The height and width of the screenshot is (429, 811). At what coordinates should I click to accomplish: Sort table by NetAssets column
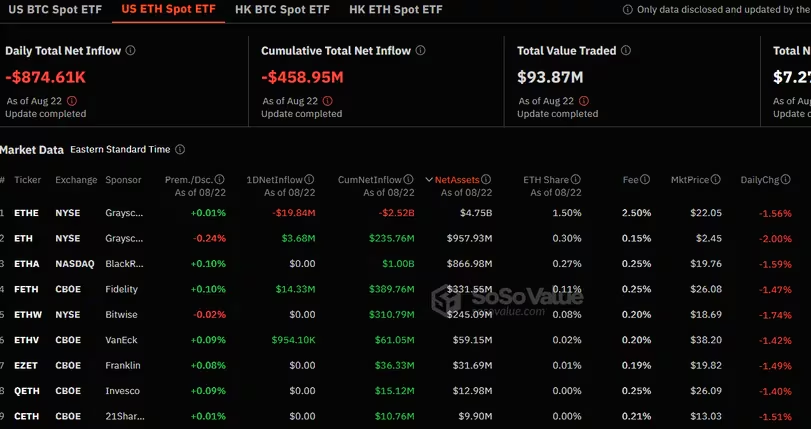point(462,180)
